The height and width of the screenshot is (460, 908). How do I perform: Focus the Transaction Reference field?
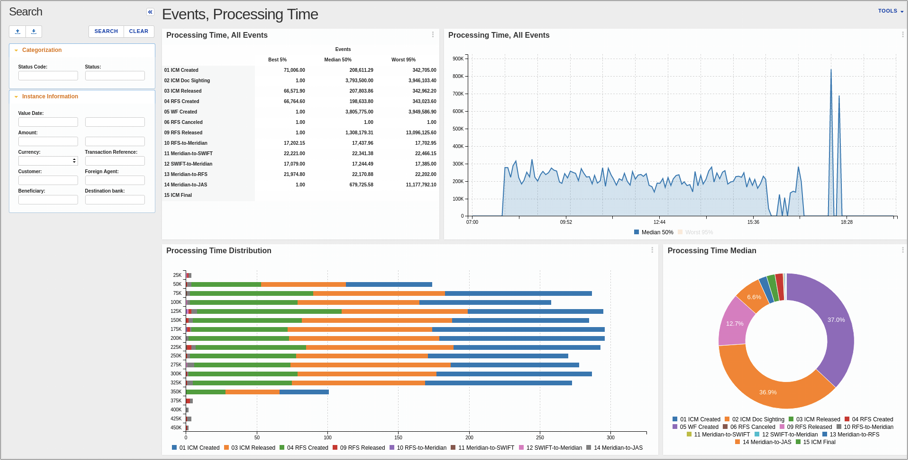pos(115,160)
